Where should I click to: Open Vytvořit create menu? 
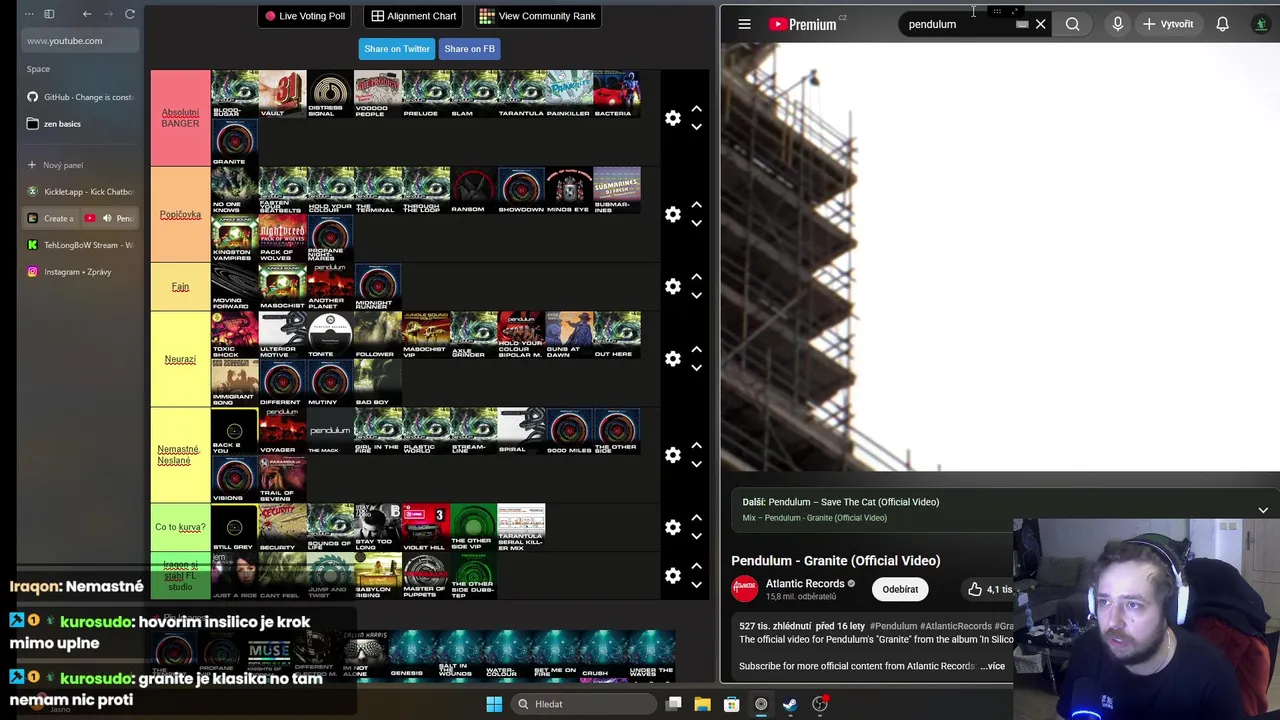[x=1168, y=24]
